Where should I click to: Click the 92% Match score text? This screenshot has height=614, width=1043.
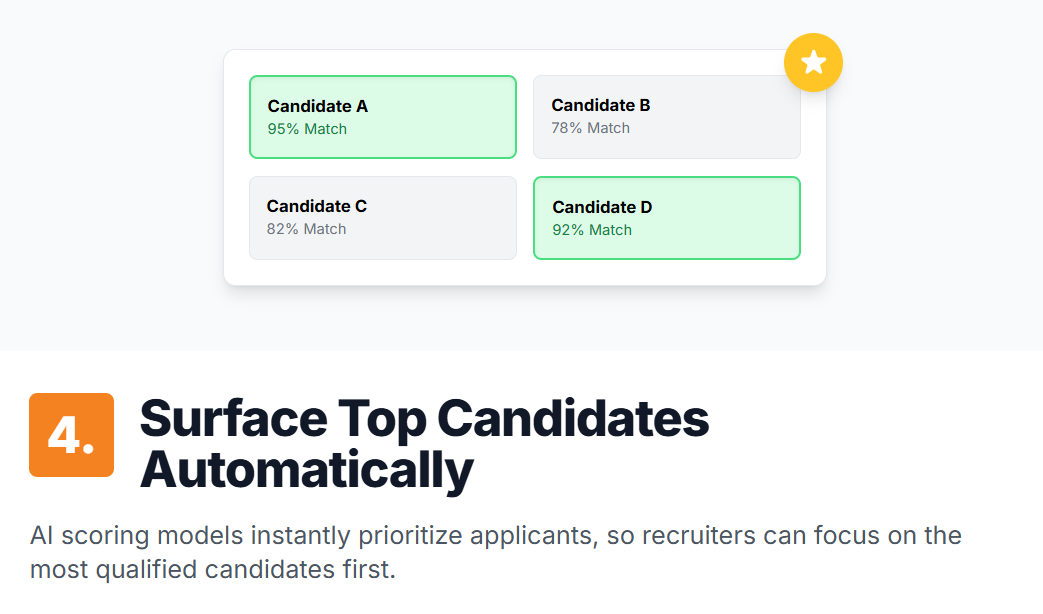click(592, 230)
